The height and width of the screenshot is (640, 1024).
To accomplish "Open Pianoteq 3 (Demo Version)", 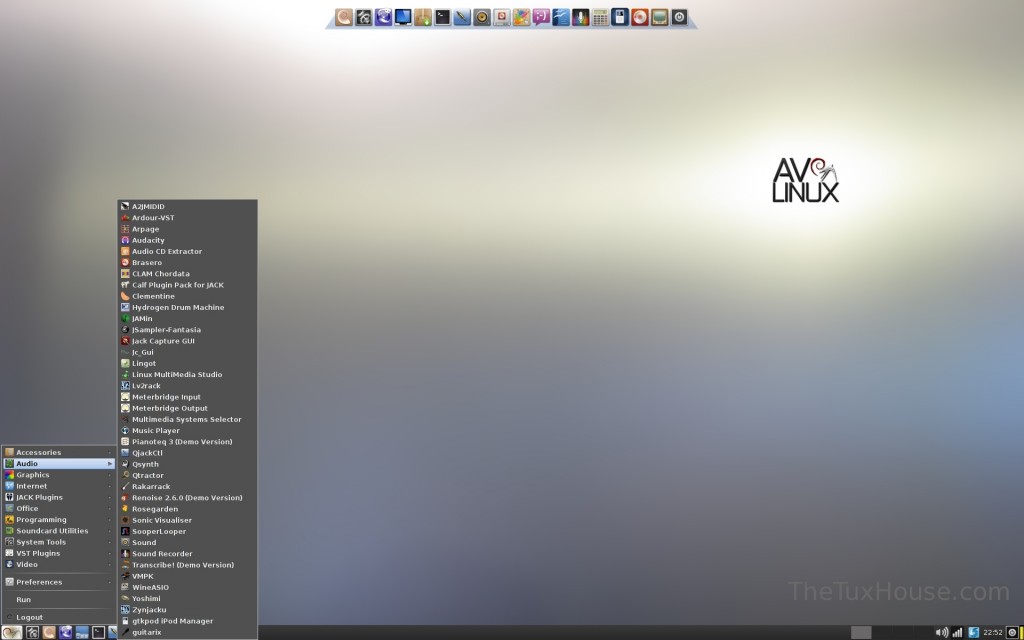I will click(x=187, y=441).
